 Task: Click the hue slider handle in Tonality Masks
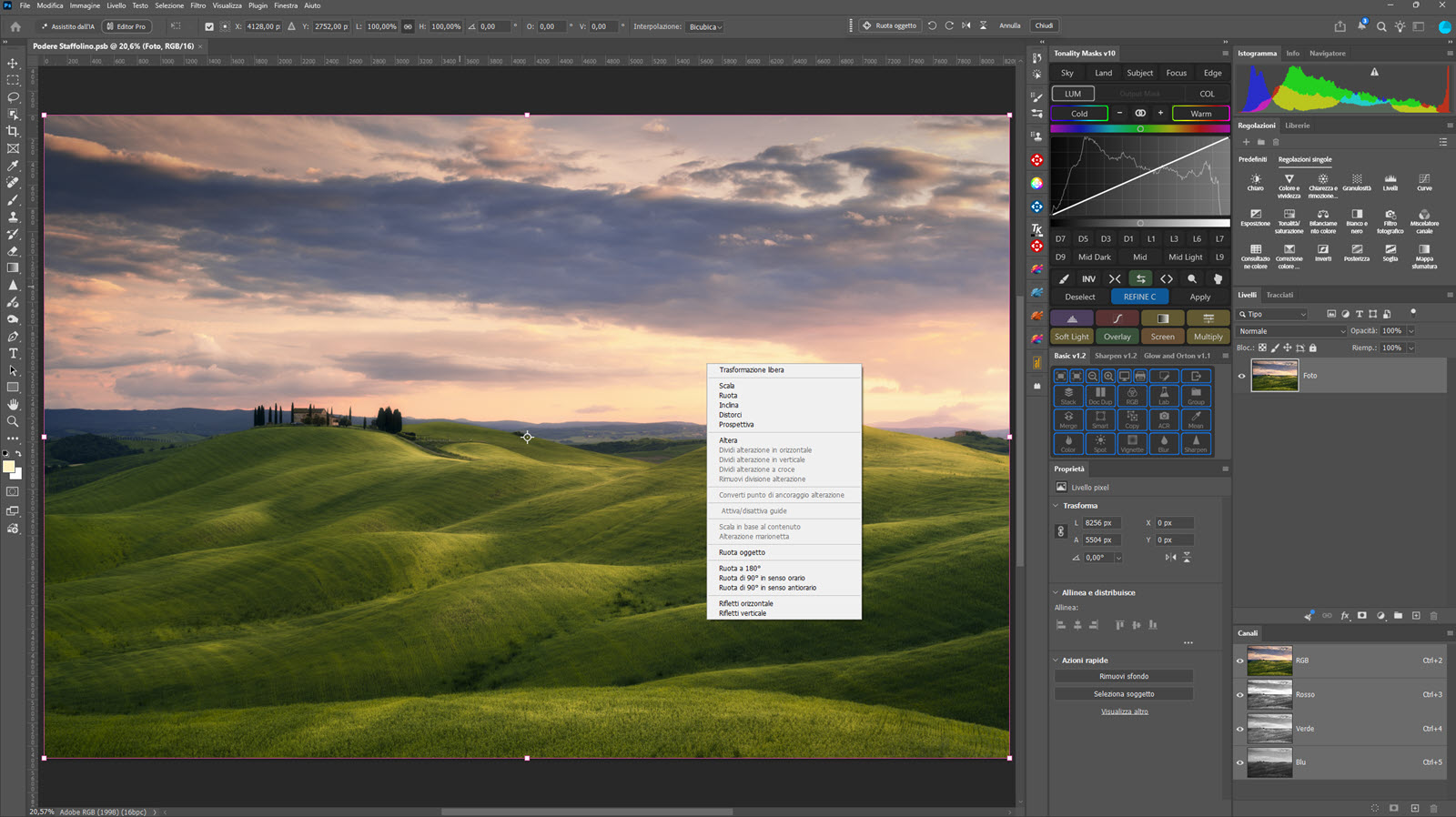(x=1140, y=129)
